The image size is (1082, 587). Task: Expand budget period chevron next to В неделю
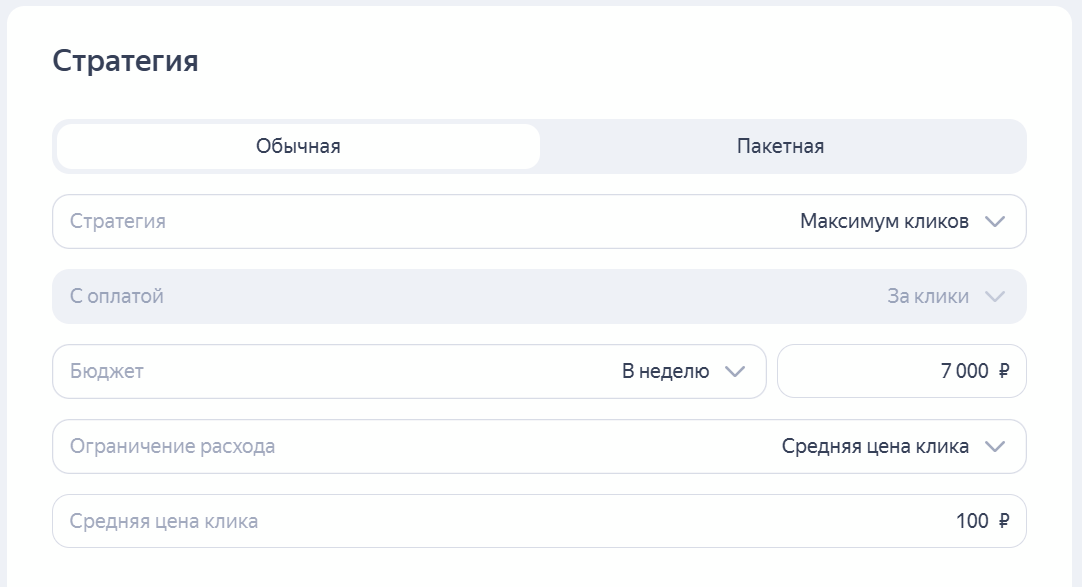coord(735,372)
